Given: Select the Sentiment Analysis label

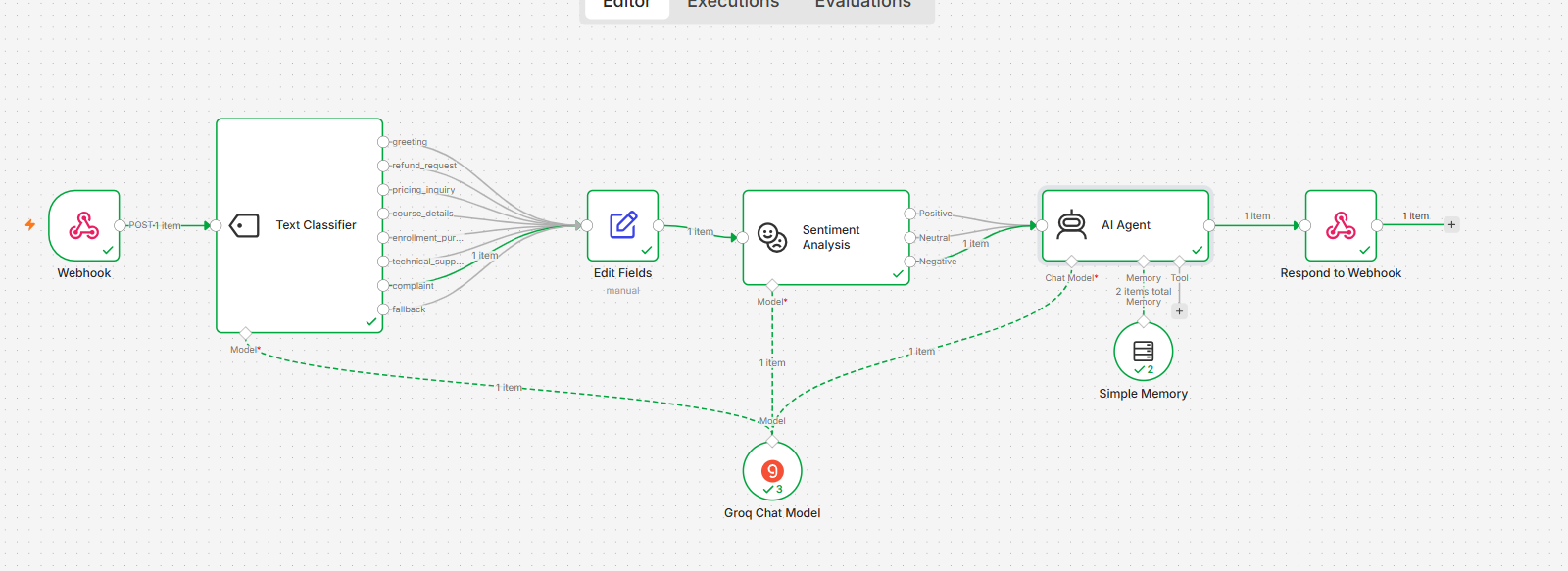Looking at the screenshot, I should 831,237.
